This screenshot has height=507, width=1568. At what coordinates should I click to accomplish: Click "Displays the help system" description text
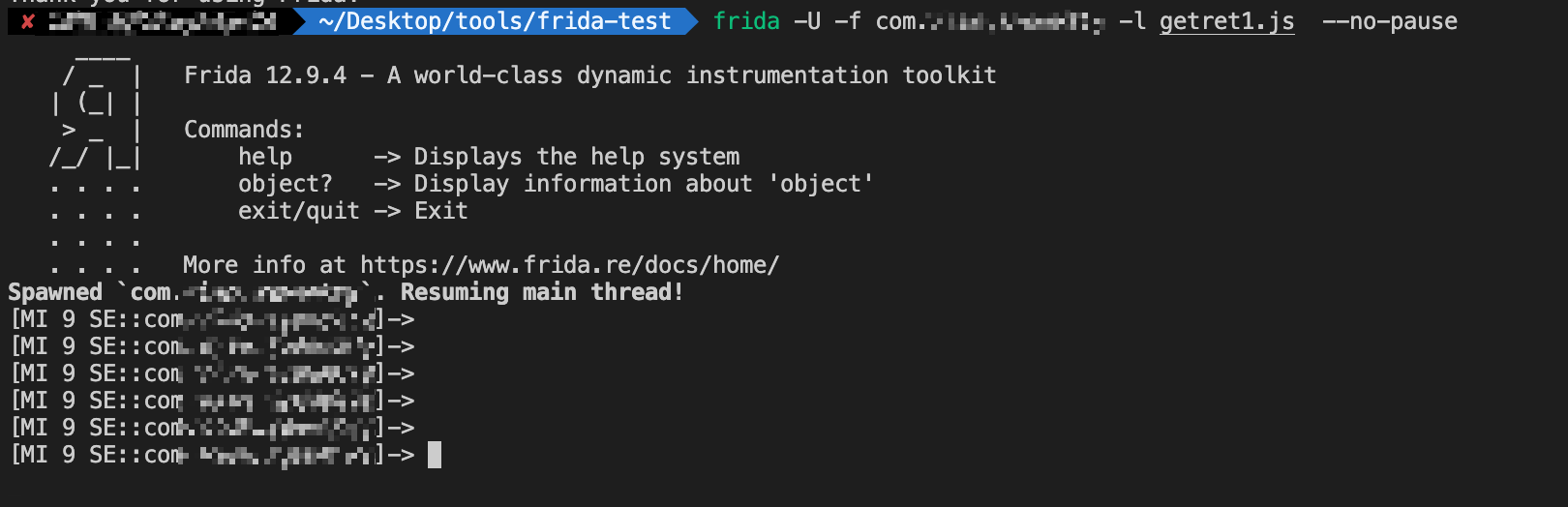click(x=577, y=157)
